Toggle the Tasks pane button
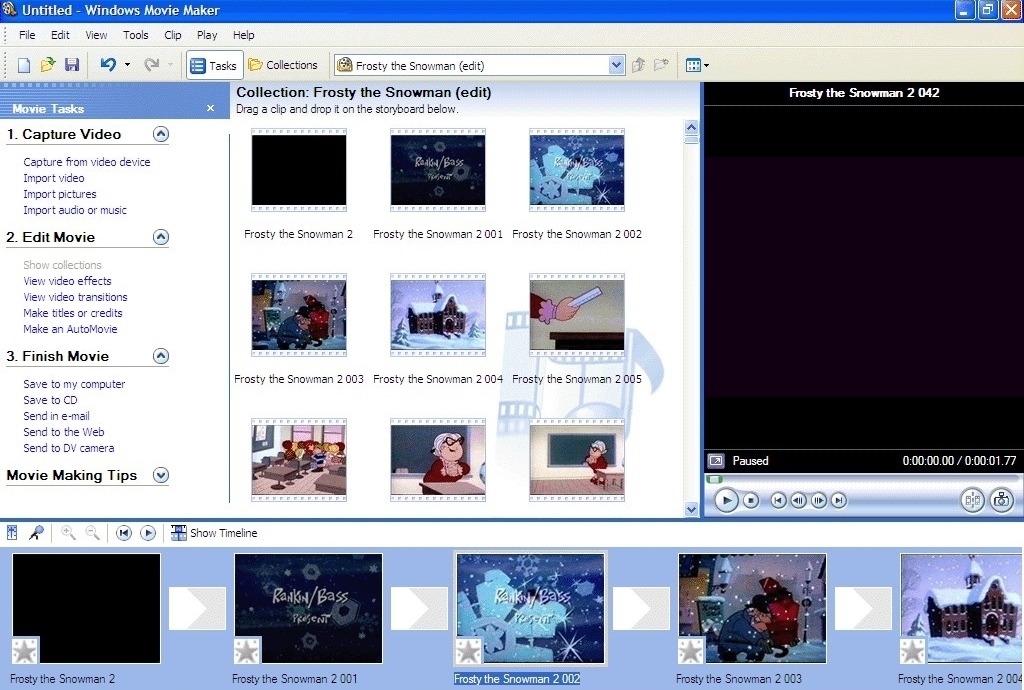The width and height of the screenshot is (1024, 690). tap(214, 65)
